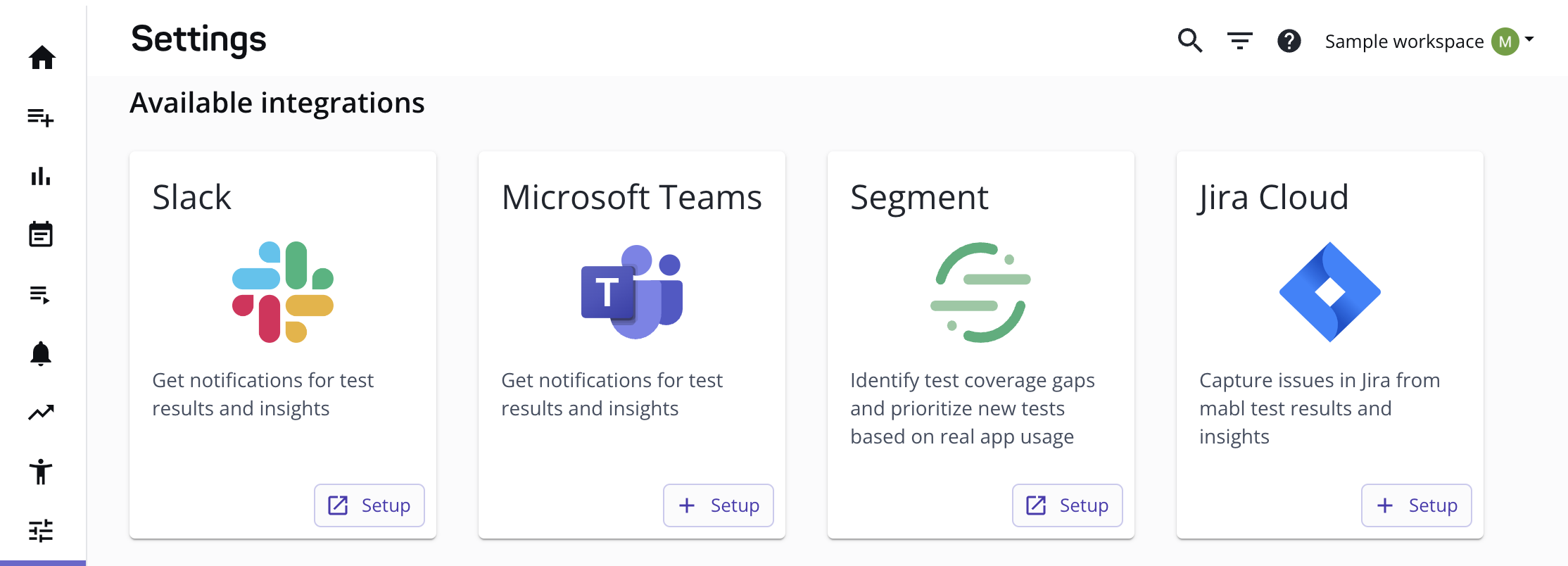Click the Slack logo
Image resolution: width=1568 pixels, height=566 pixels.
283,292
